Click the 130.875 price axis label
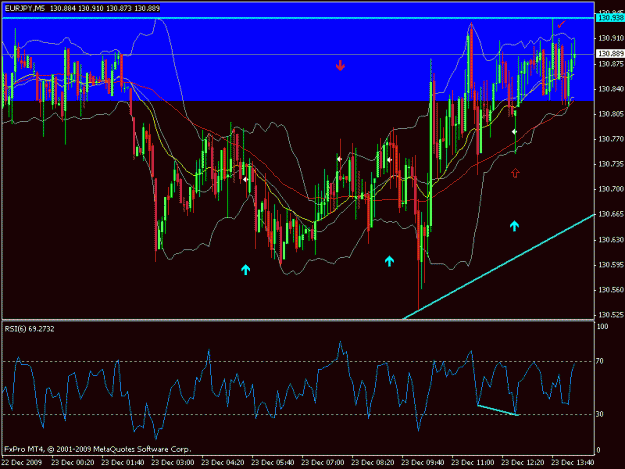This screenshot has height=469, width=625. (x=611, y=64)
